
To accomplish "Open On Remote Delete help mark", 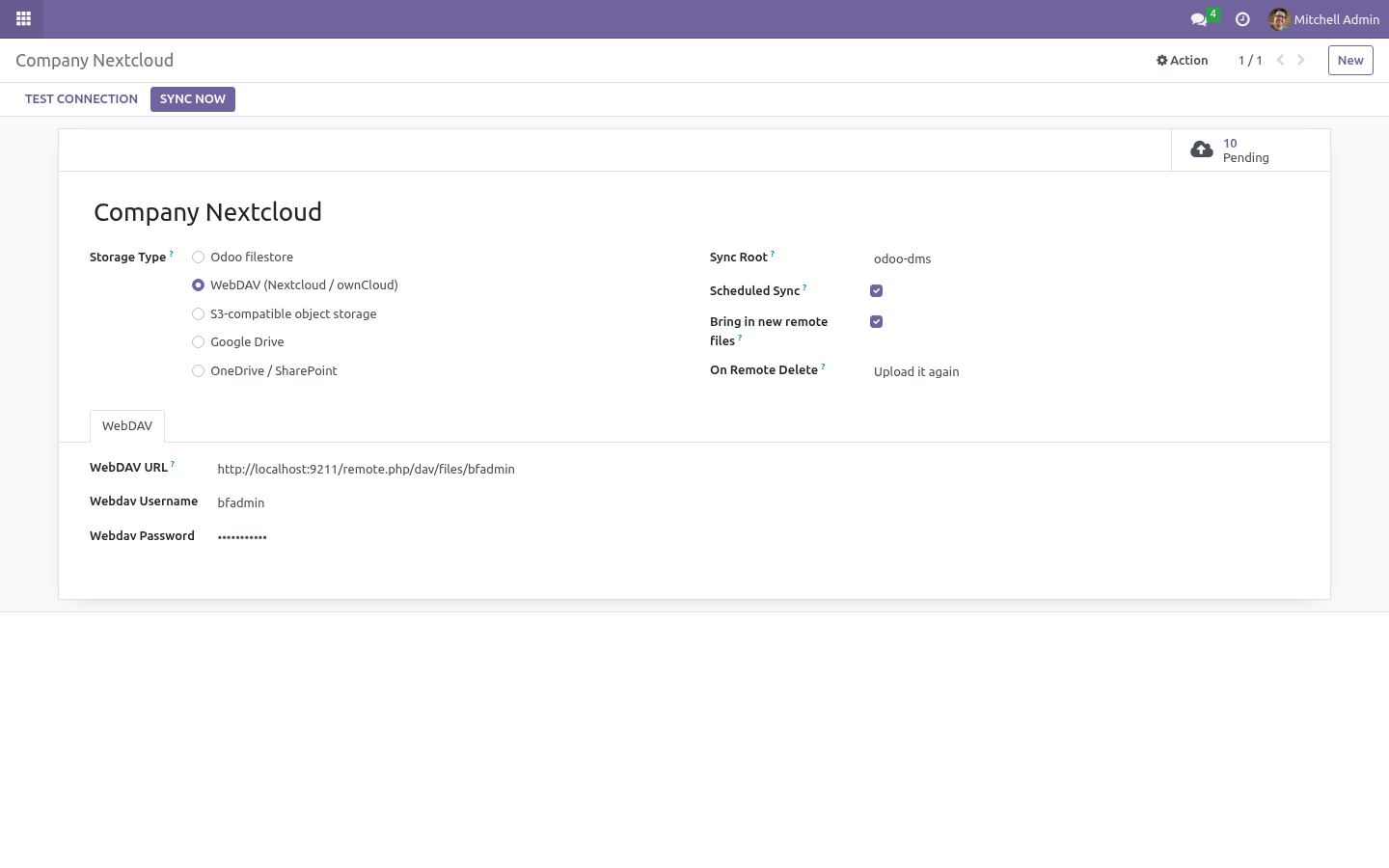I will (823, 366).
